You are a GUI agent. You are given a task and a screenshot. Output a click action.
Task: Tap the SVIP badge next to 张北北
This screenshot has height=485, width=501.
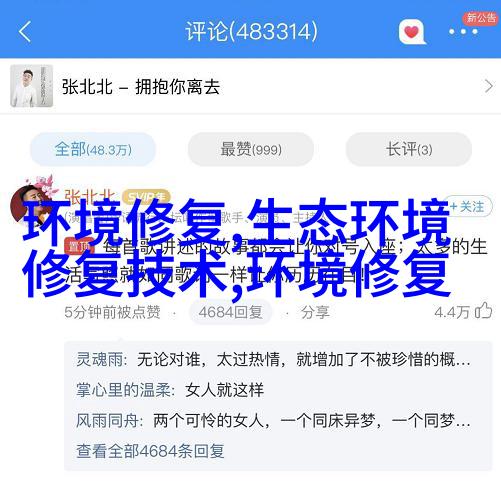pyautogui.click(x=146, y=196)
